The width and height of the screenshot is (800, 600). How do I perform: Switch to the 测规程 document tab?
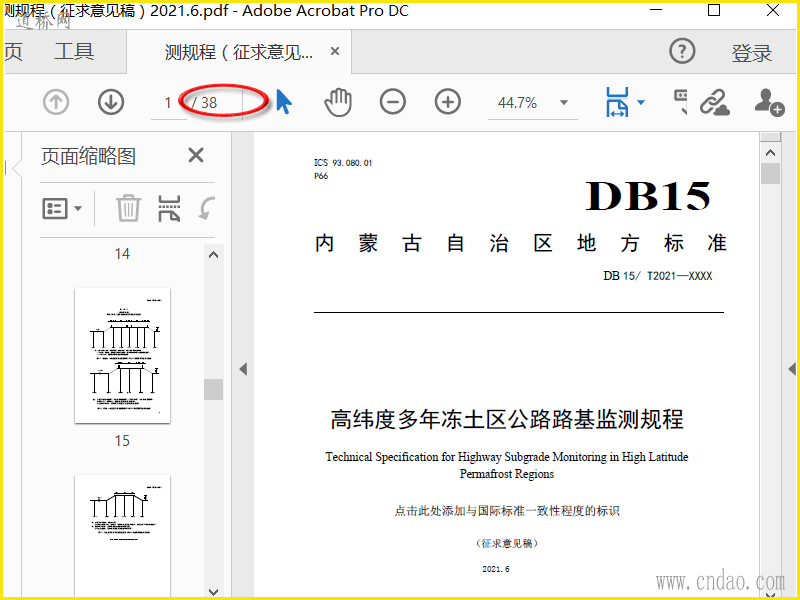[x=239, y=52]
